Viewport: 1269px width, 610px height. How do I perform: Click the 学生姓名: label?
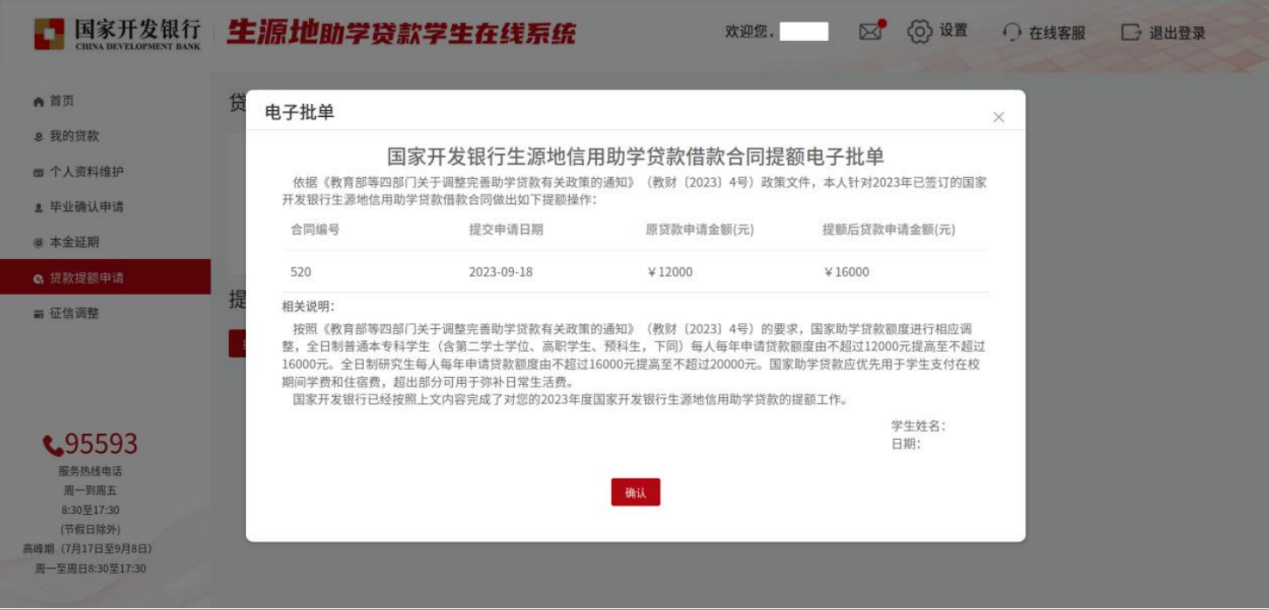(918, 426)
